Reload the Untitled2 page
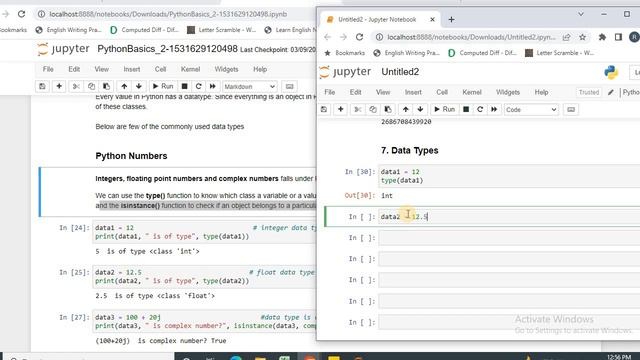This screenshot has height=360, width=640. click(359, 37)
